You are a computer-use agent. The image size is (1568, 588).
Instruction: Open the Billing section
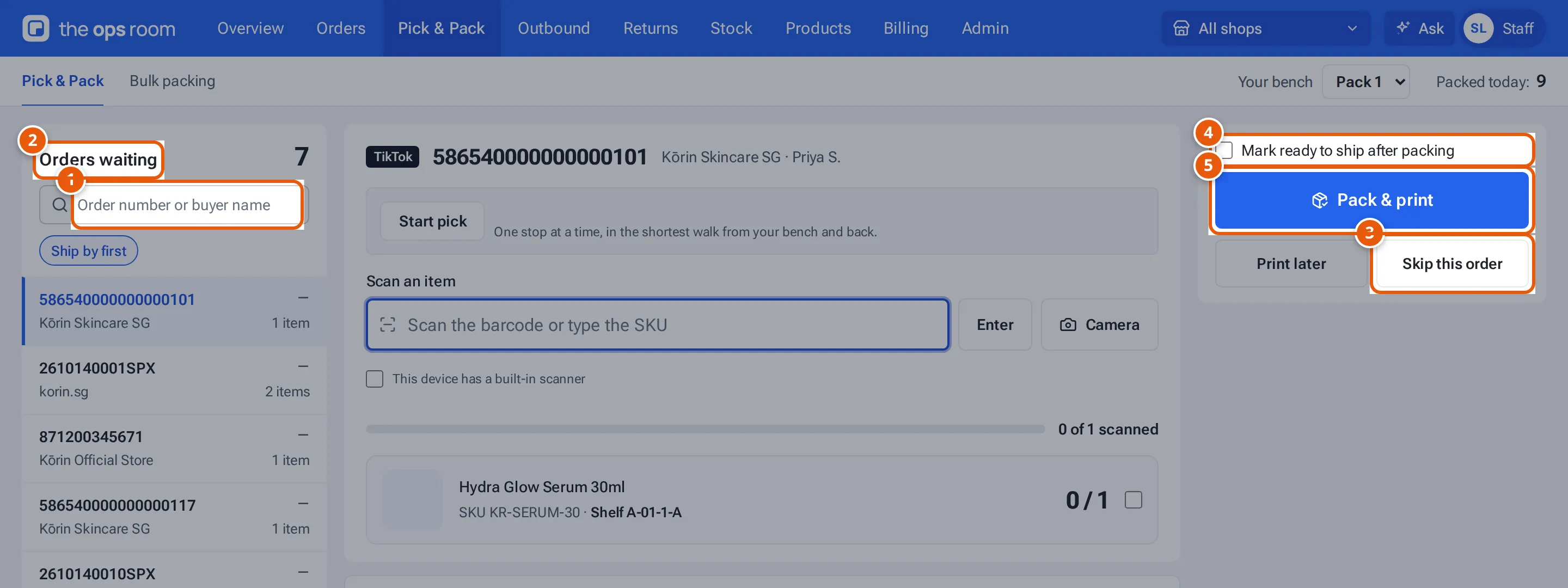[x=906, y=28]
